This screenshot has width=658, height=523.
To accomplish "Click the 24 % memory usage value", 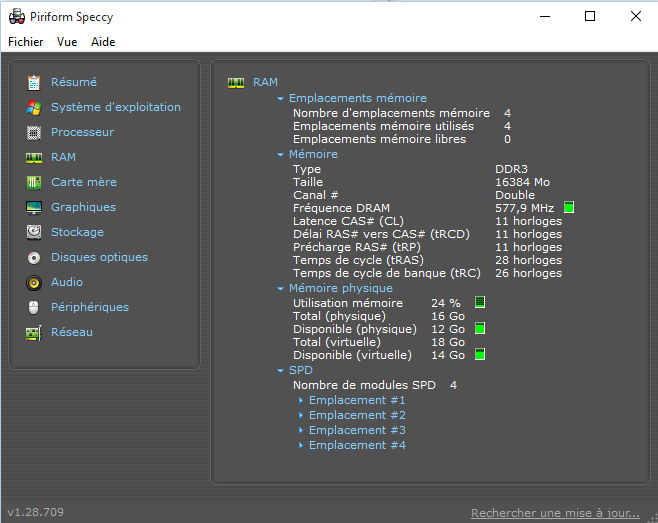I will point(446,303).
